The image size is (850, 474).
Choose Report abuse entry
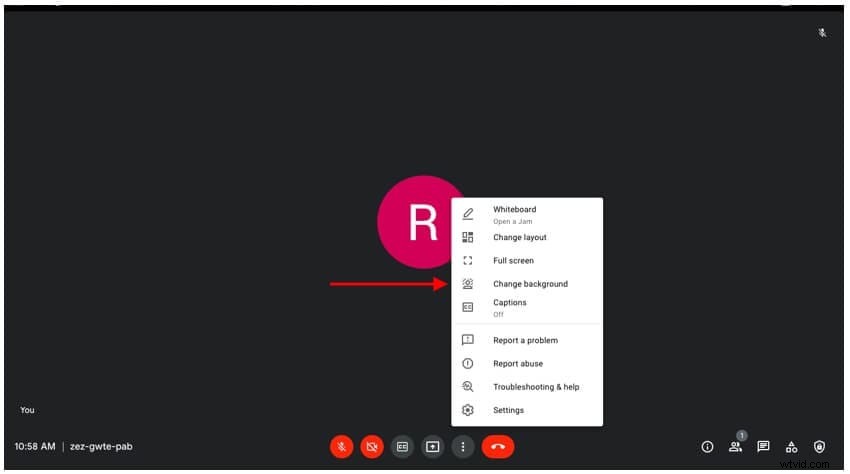(527, 364)
